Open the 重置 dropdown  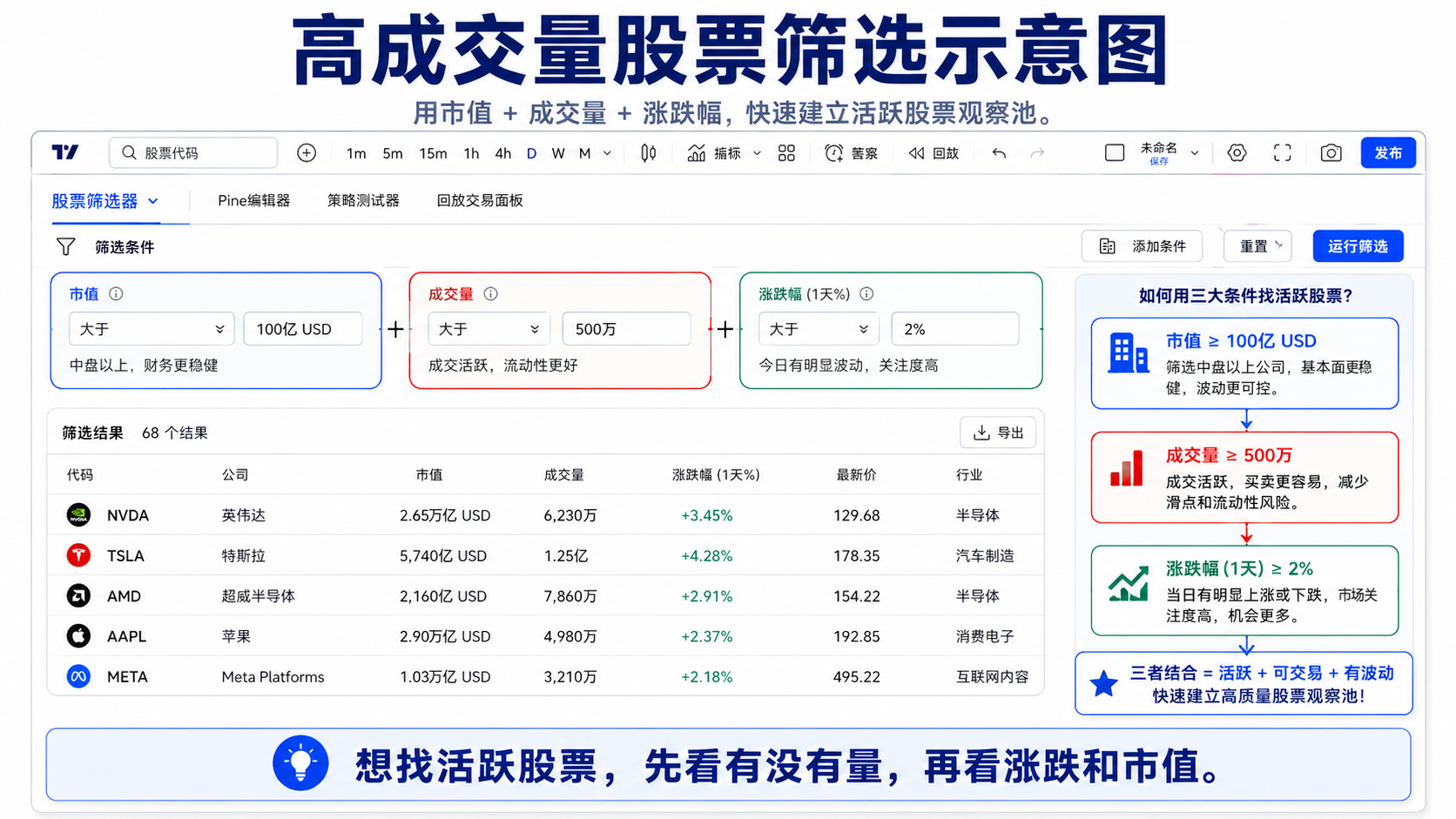click(x=1257, y=246)
